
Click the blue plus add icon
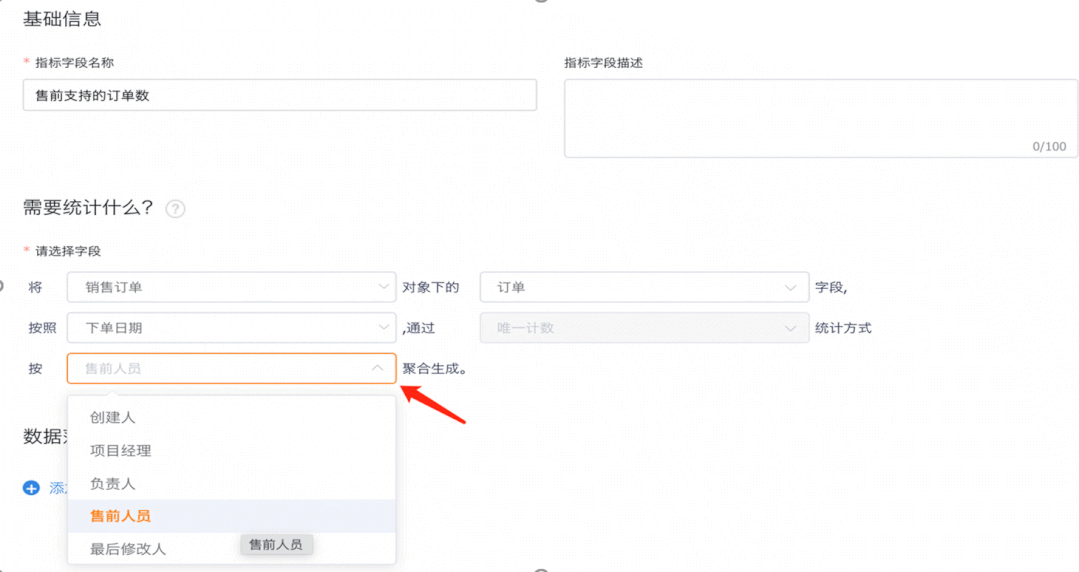(x=31, y=488)
